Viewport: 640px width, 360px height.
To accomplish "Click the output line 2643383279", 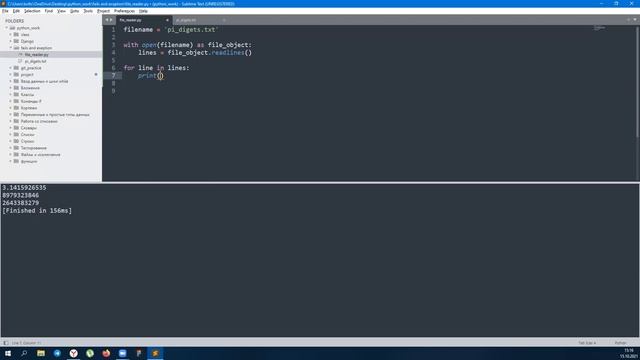I will [x=20, y=203].
